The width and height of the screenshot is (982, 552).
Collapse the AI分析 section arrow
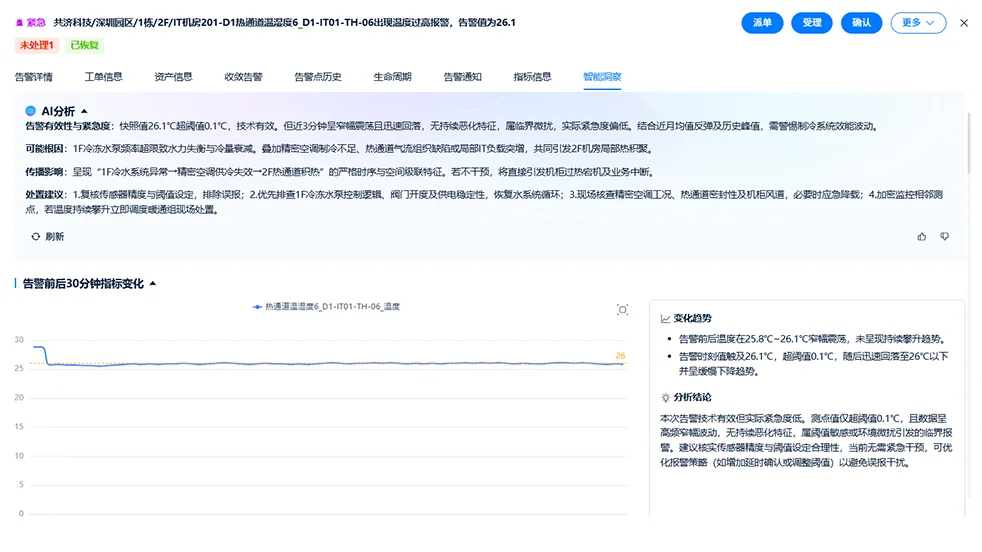pos(85,112)
